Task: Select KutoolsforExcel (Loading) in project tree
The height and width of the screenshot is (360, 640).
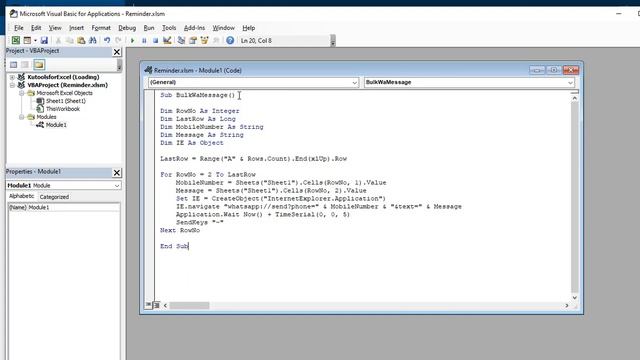Action: pos(63,77)
